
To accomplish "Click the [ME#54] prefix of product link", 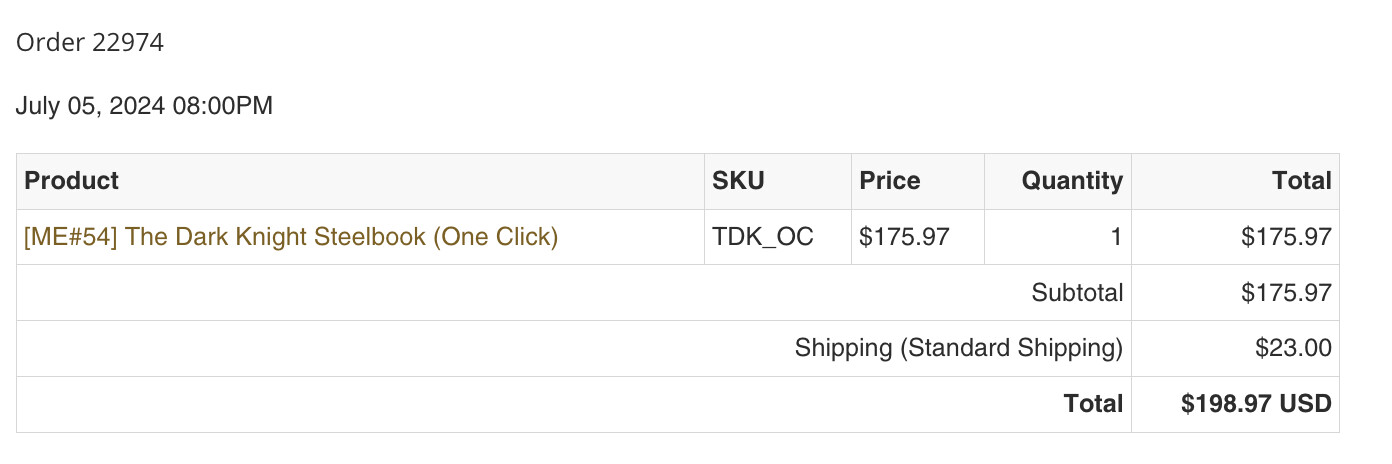I will [x=70, y=237].
